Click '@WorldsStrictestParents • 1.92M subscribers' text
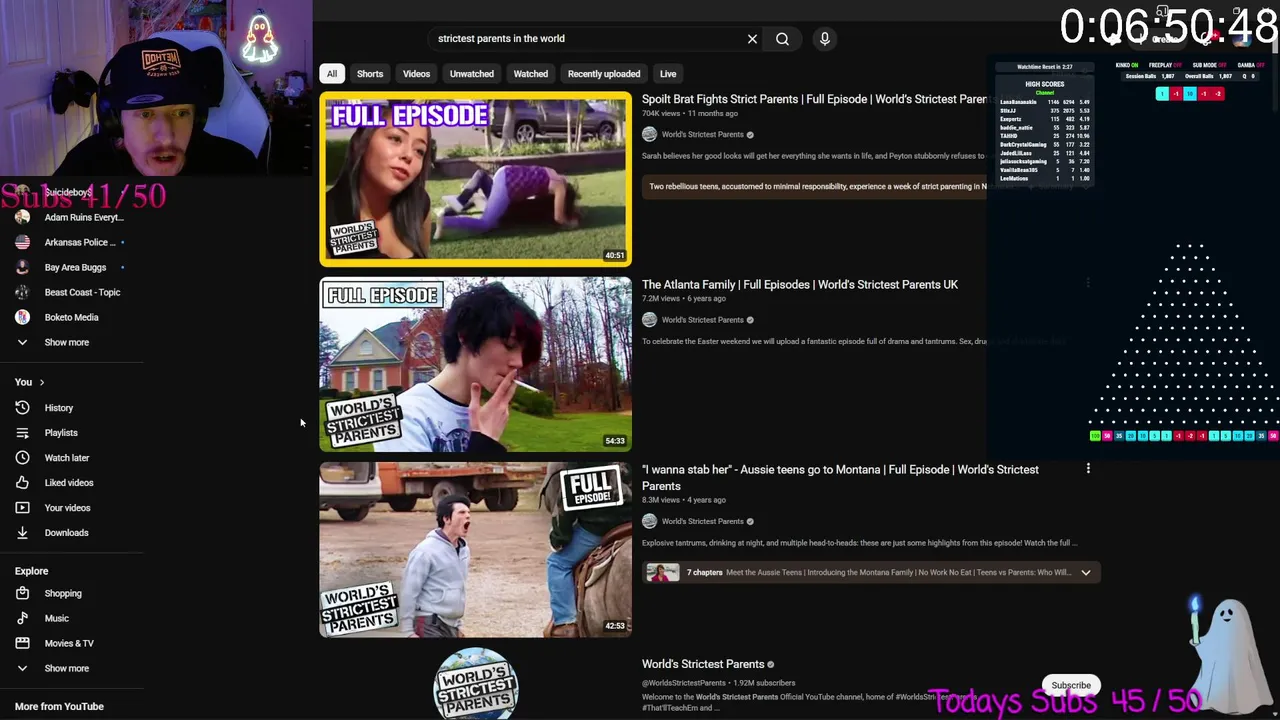Screen dimensions: 1280x720 point(719,683)
